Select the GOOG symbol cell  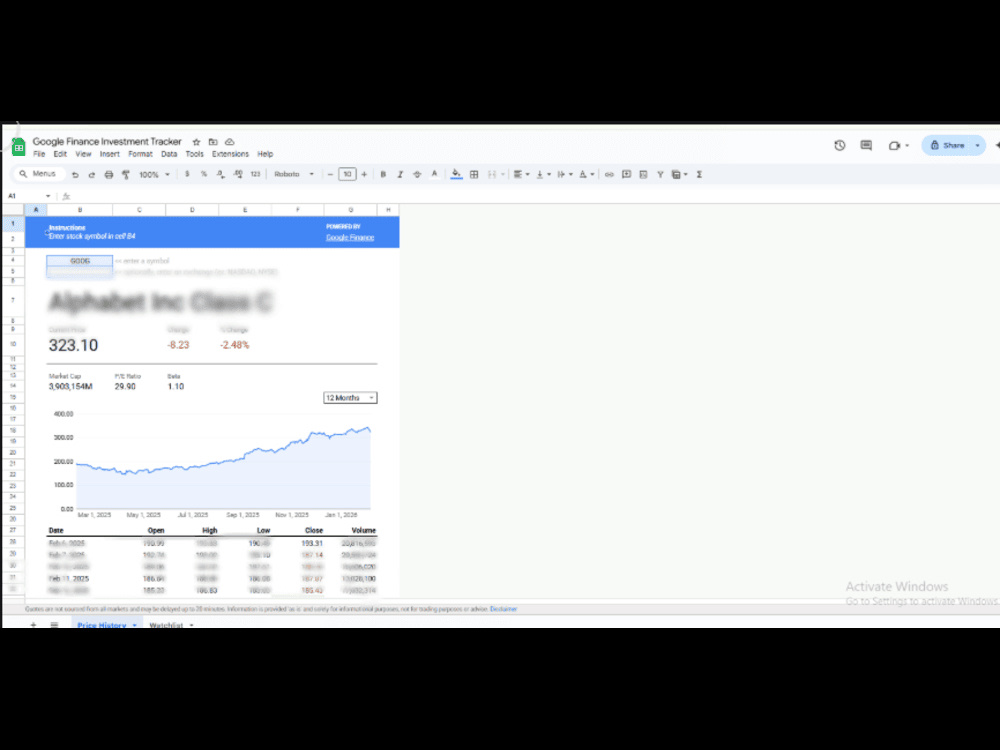[80, 261]
